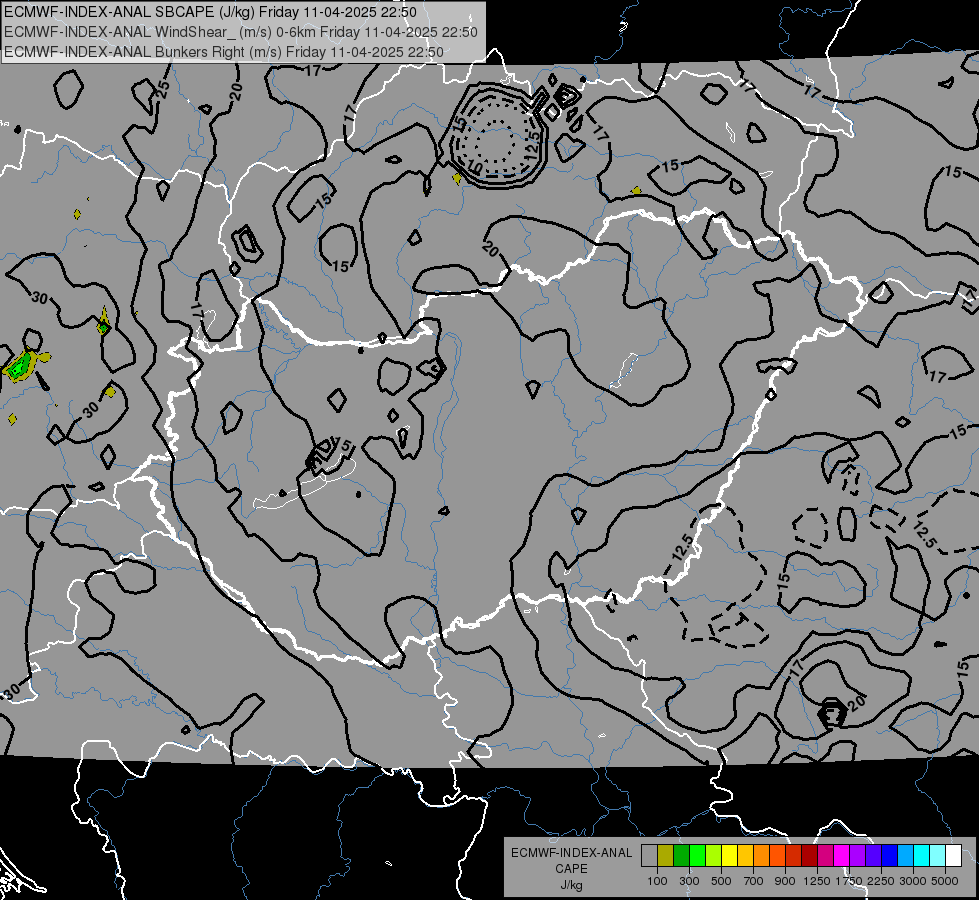Click the largest green CAPE patch on map
Image resolution: width=979 pixels, height=900 pixels.
pos(22,364)
